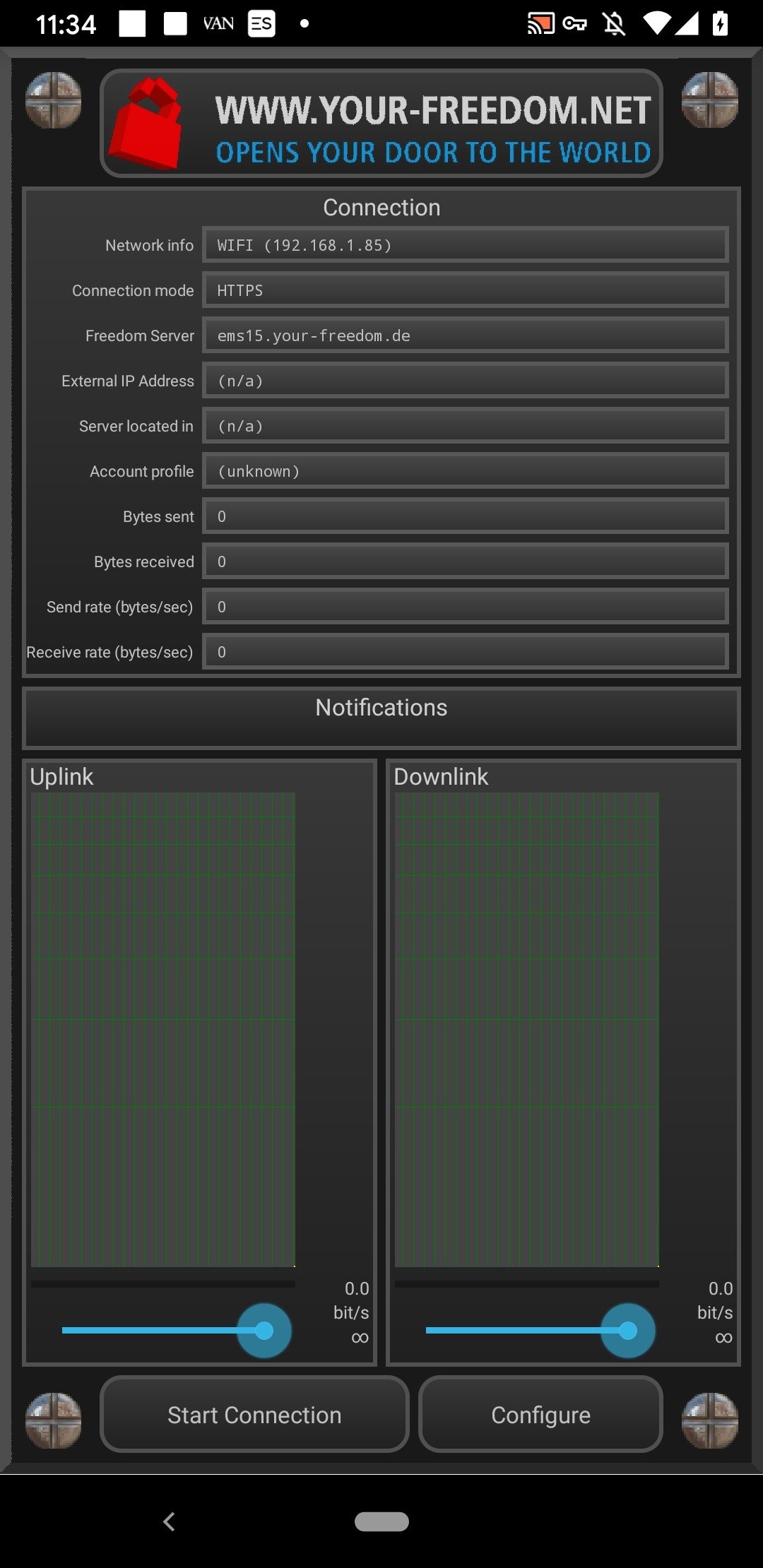Adjust the Uplink speed slider knob

[x=264, y=1331]
